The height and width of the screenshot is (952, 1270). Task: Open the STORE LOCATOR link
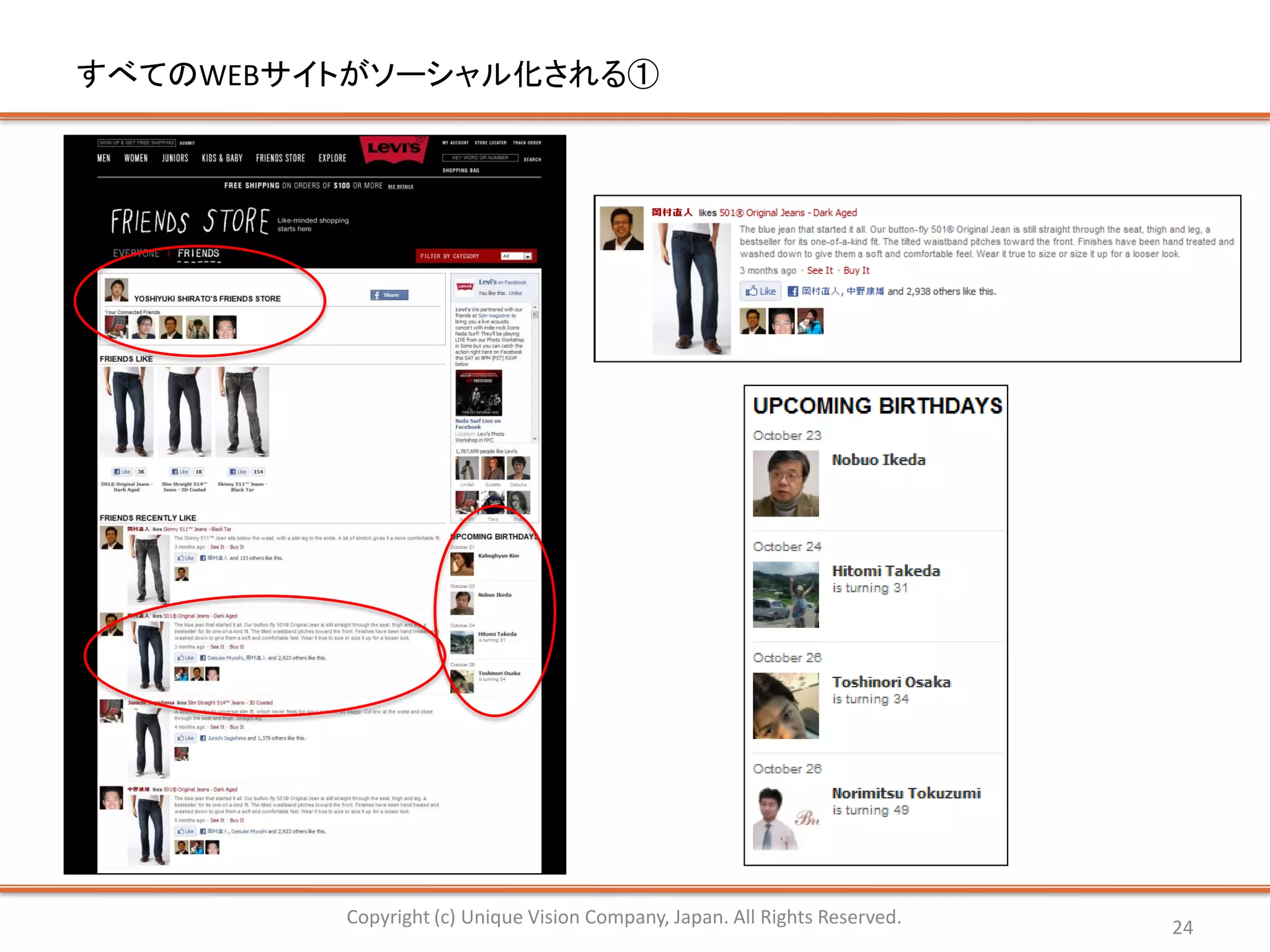point(491,143)
